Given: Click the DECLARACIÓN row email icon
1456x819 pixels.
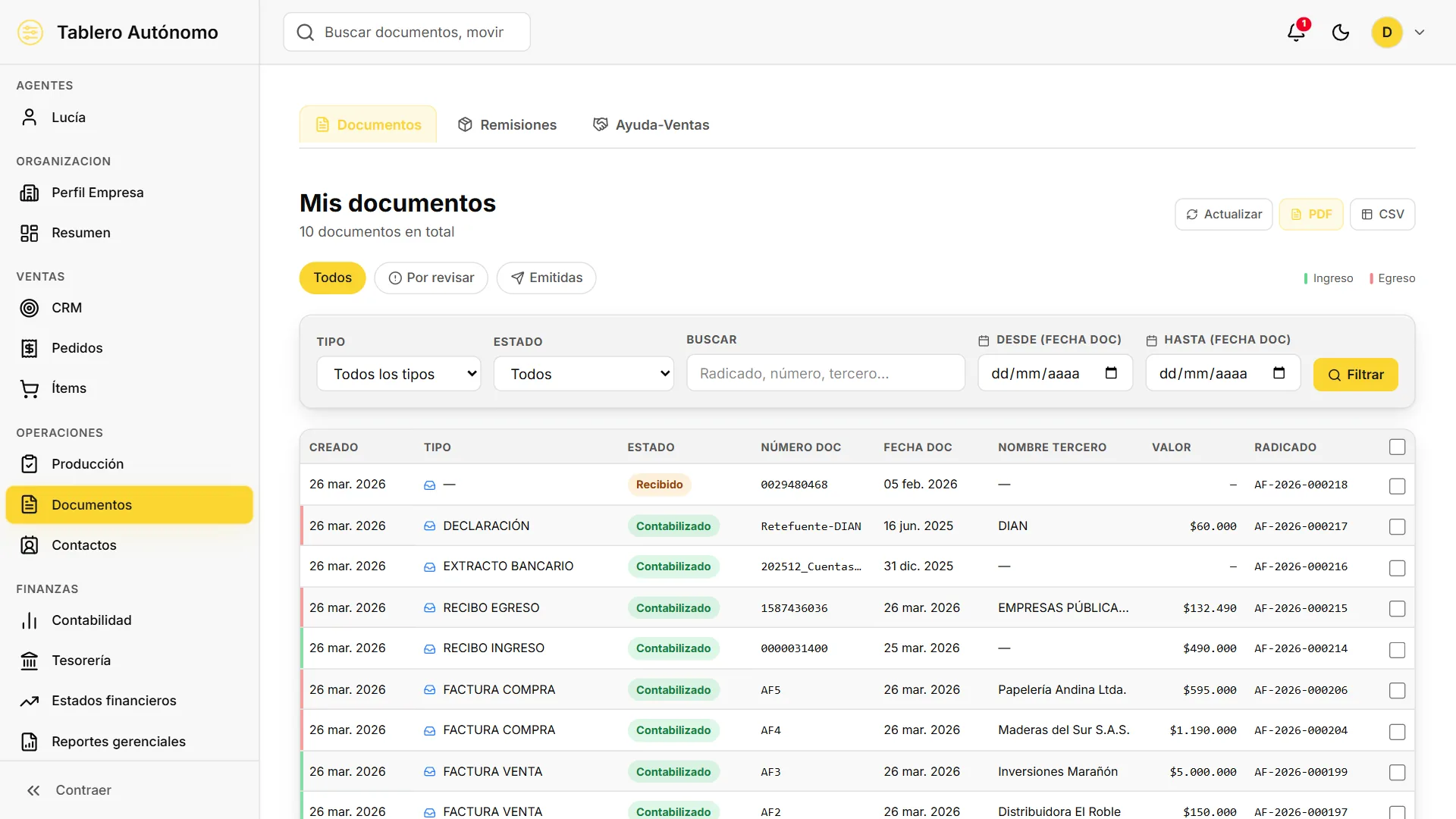Looking at the screenshot, I should (x=429, y=526).
